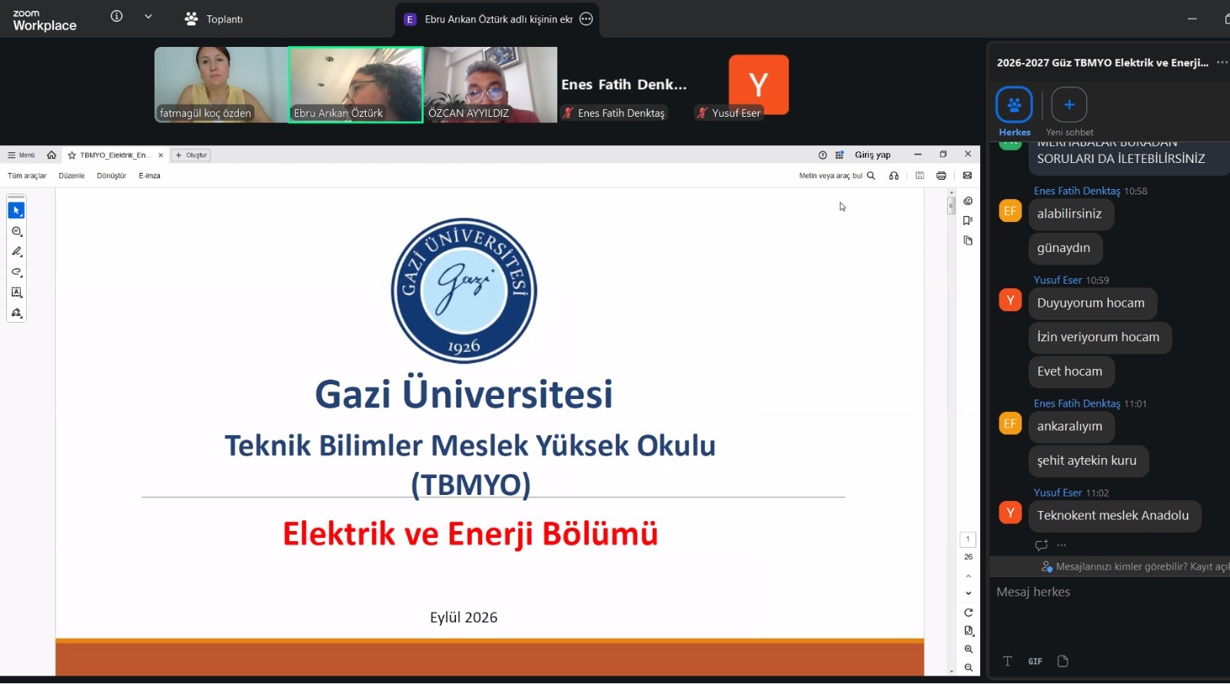Open the apps grid icon in PDF viewer
Screen dimensions: 1230x684
coord(840,155)
